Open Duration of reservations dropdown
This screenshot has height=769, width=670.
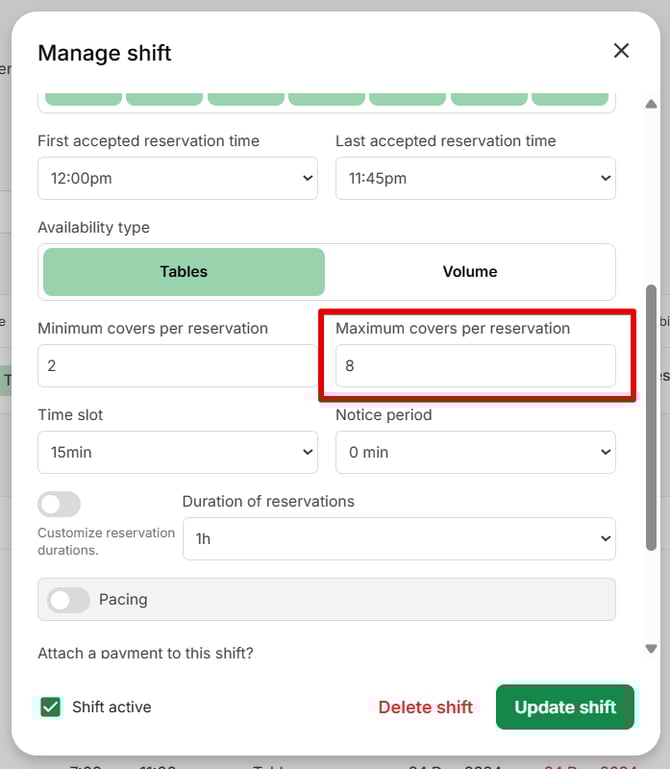398,539
